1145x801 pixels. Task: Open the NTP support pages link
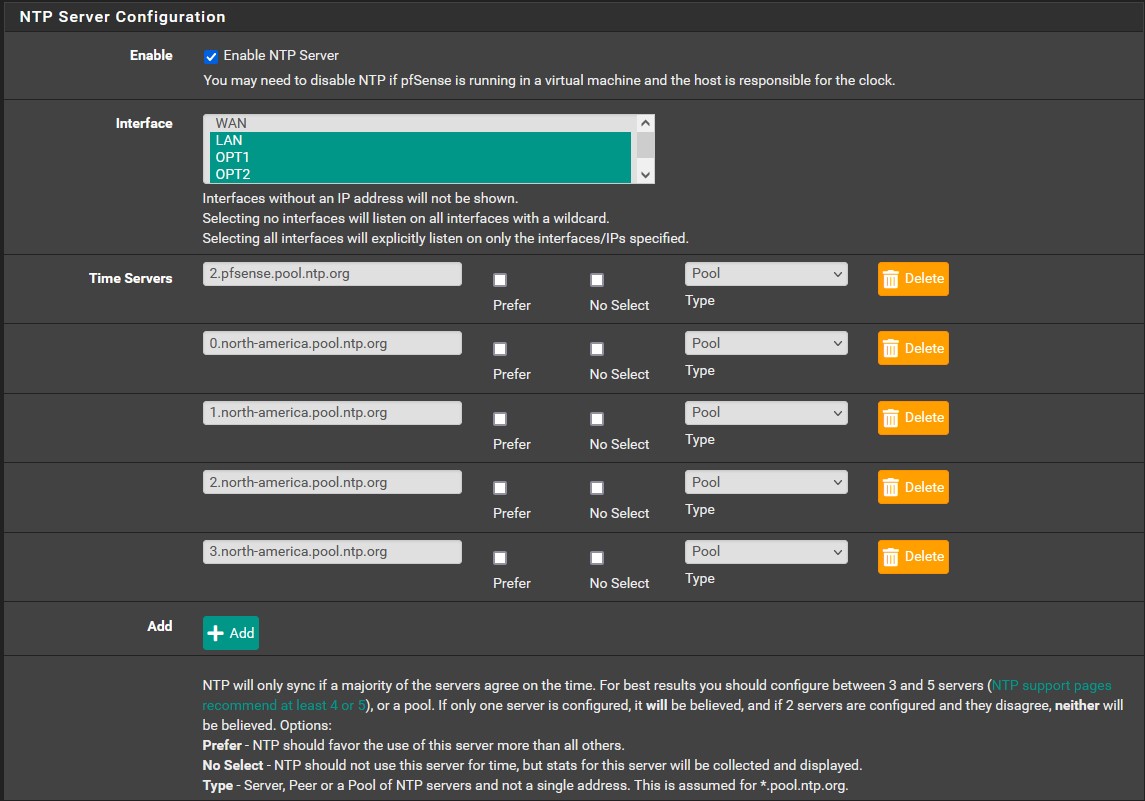click(x=1050, y=685)
